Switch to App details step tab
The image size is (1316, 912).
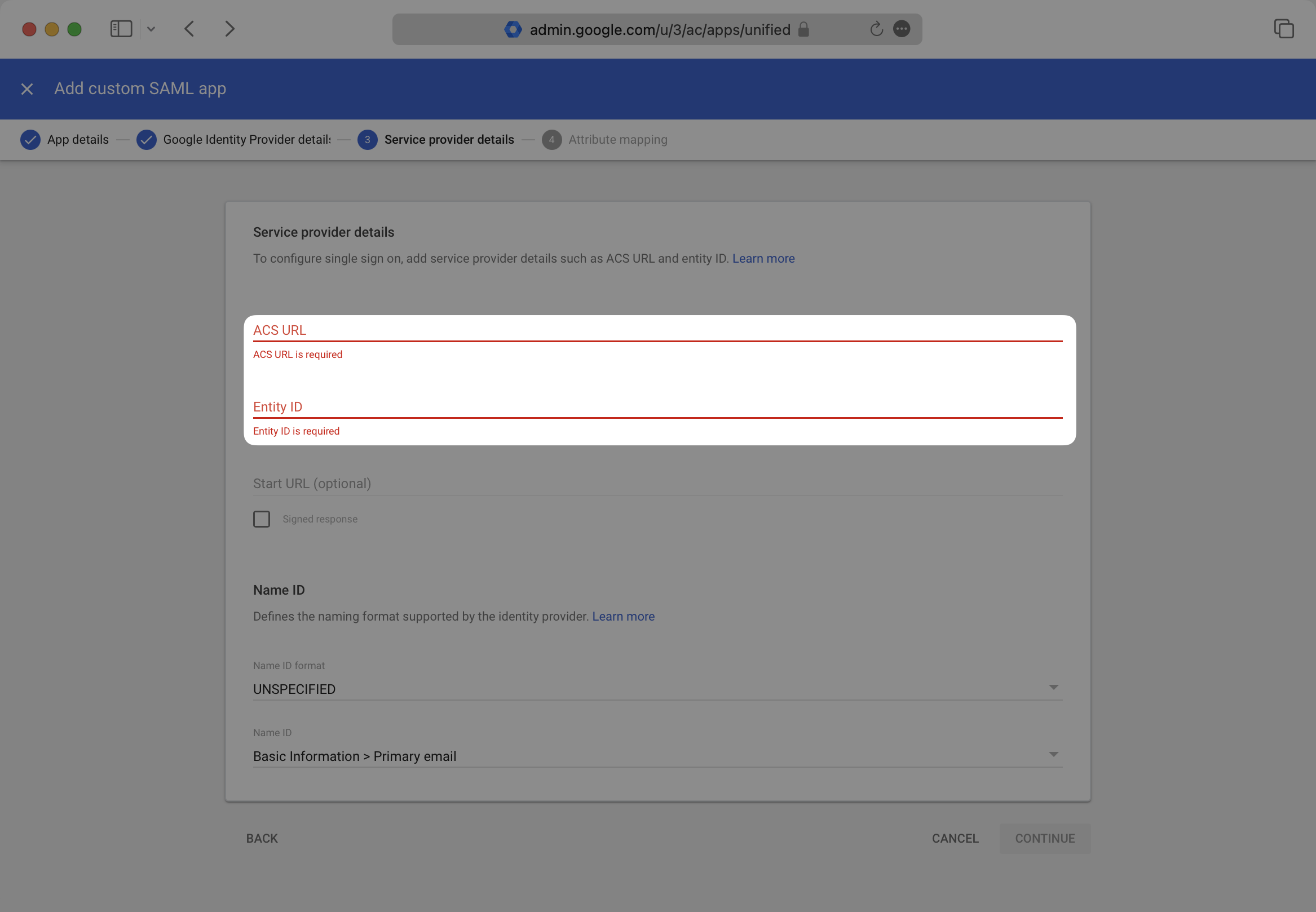coord(78,139)
